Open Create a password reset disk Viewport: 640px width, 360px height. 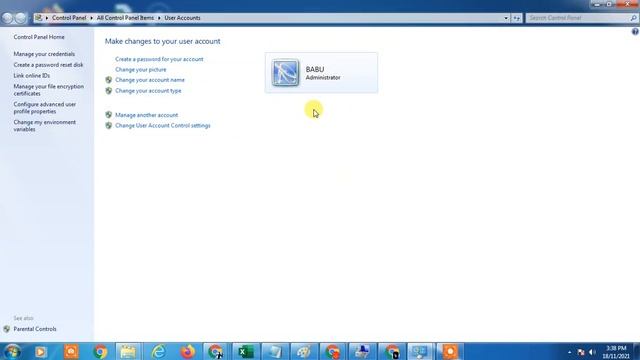pyautogui.click(x=48, y=64)
